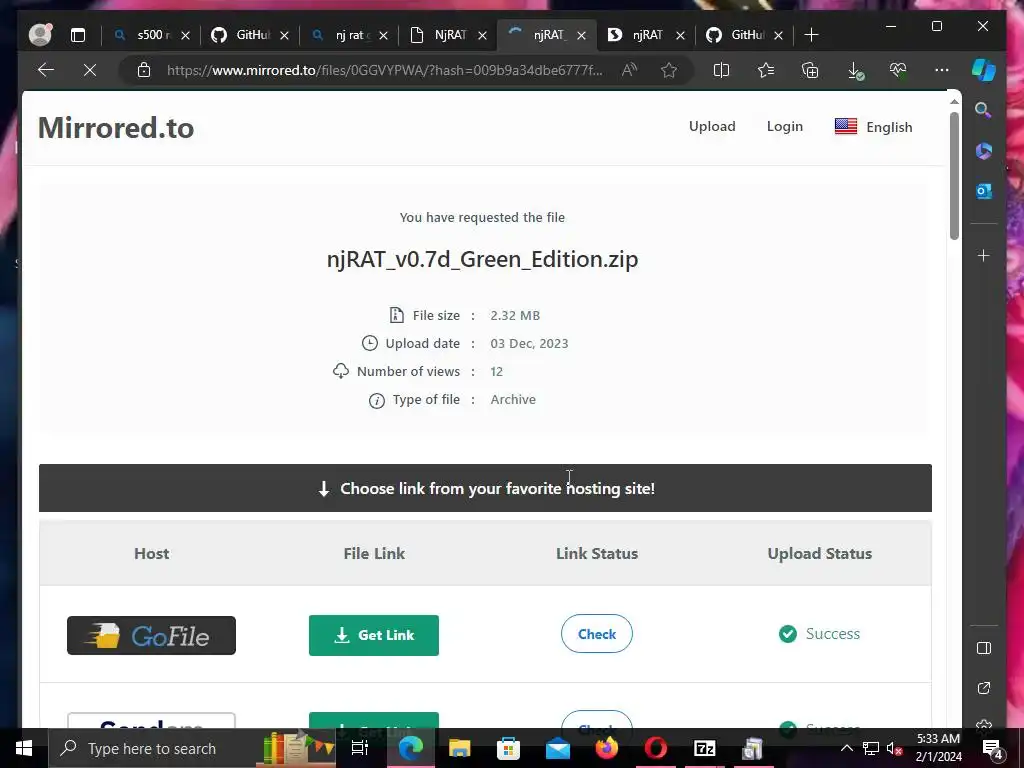Viewport: 1024px width, 768px height.
Task: Open Opera browser from the taskbar
Action: [656, 748]
